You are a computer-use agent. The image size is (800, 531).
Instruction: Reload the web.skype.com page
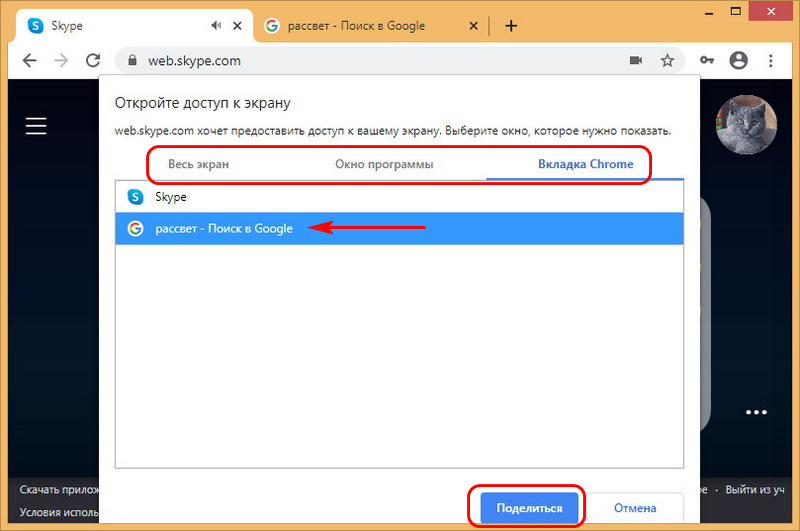[x=93, y=61]
